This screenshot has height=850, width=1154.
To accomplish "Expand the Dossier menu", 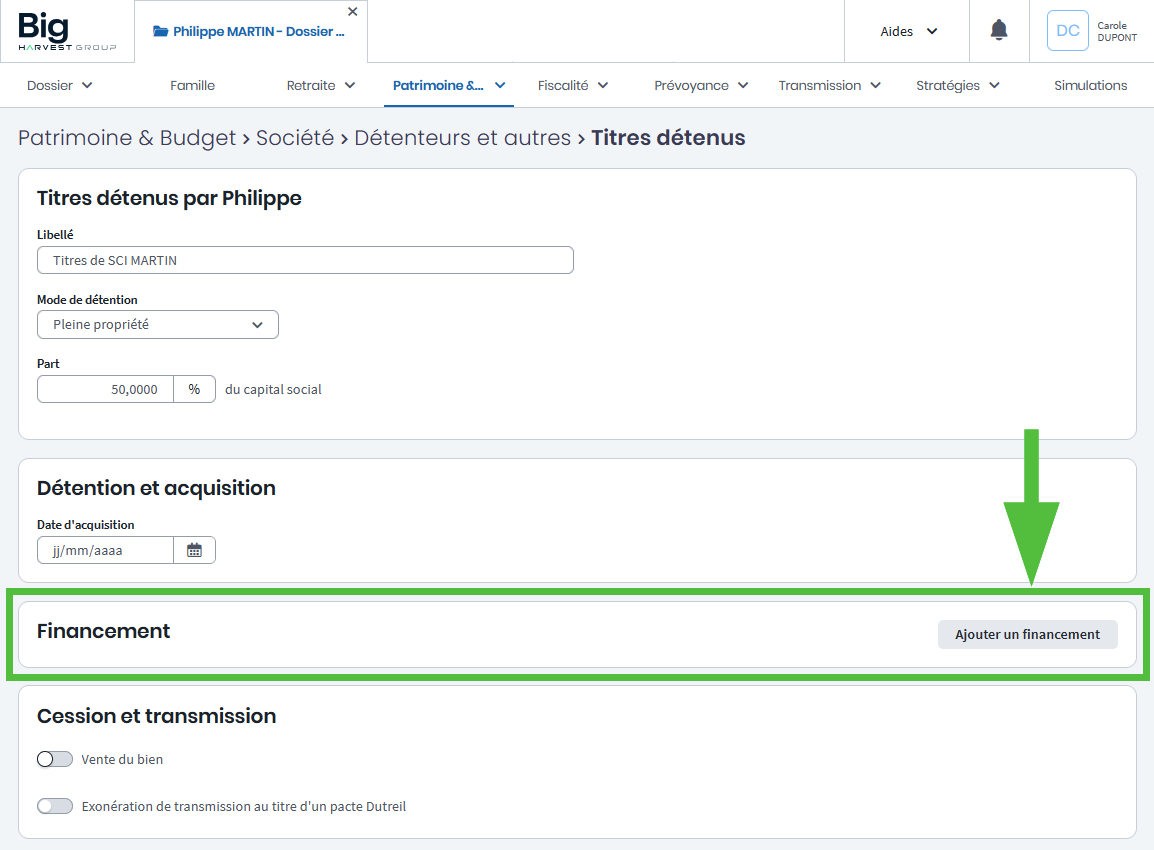I will point(60,85).
